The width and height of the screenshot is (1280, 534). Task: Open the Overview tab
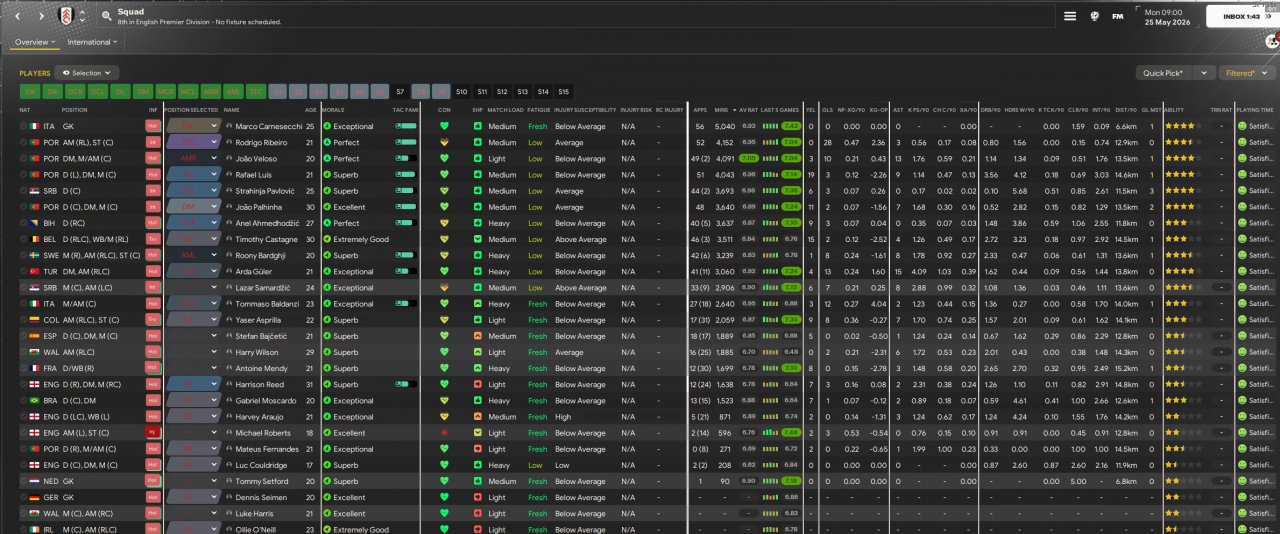(x=34, y=42)
